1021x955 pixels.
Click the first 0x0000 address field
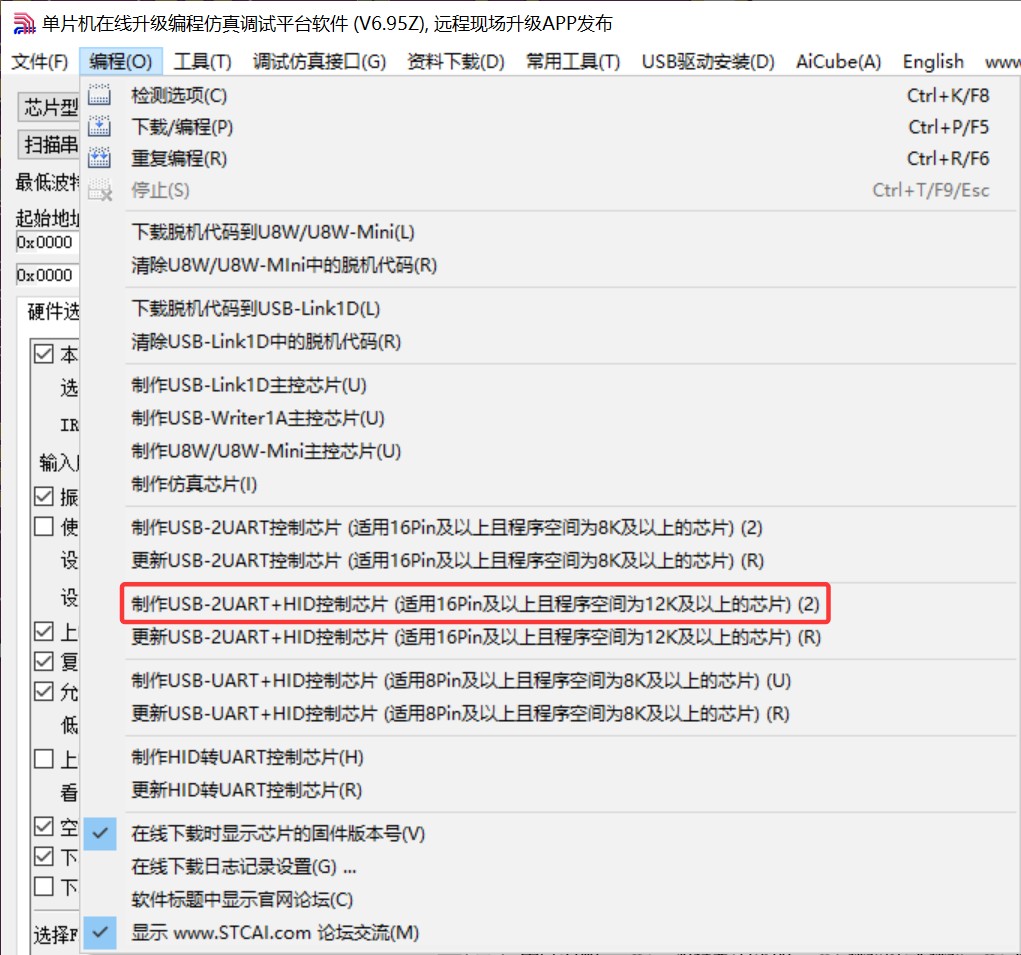point(47,242)
